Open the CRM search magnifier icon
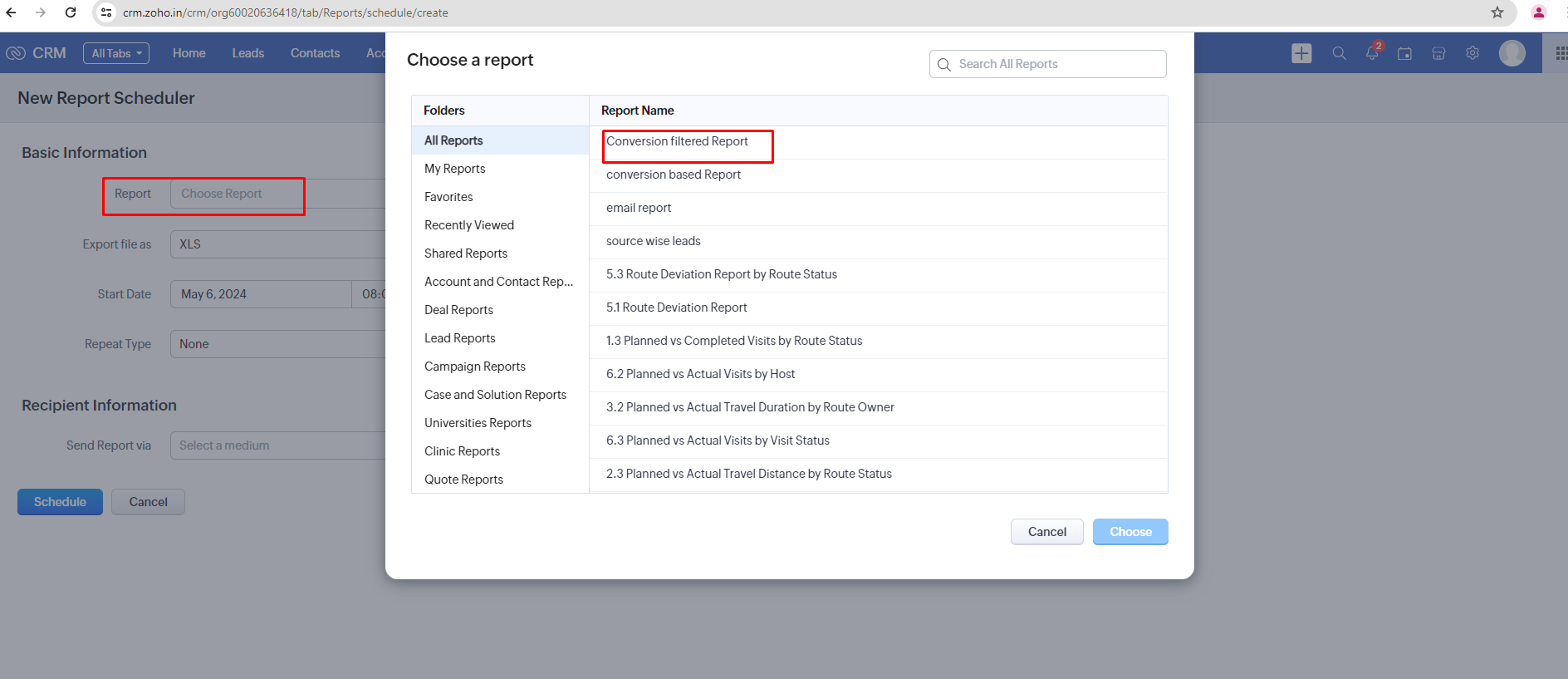The width and height of the screenshot is (1568, 679). click(1339, 53)
